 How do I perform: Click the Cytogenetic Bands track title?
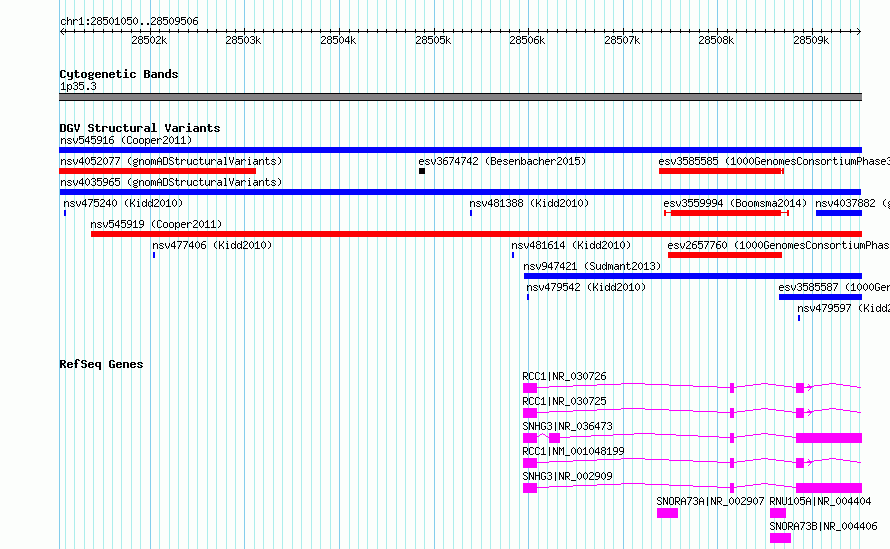119,74
